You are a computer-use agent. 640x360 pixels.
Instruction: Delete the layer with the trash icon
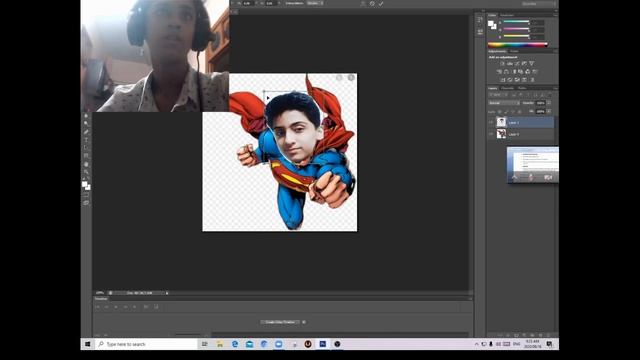pyautogui.click(x=548, y=335)
